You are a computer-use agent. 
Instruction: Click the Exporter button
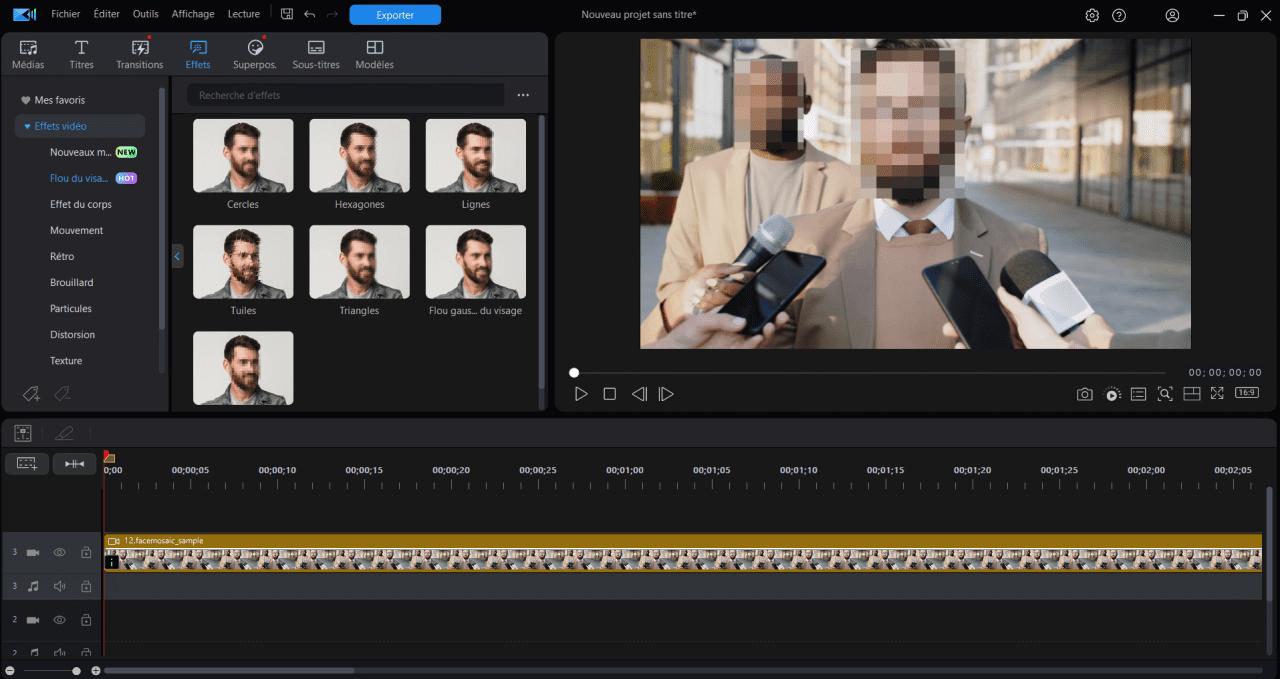(x=394, y=15)
